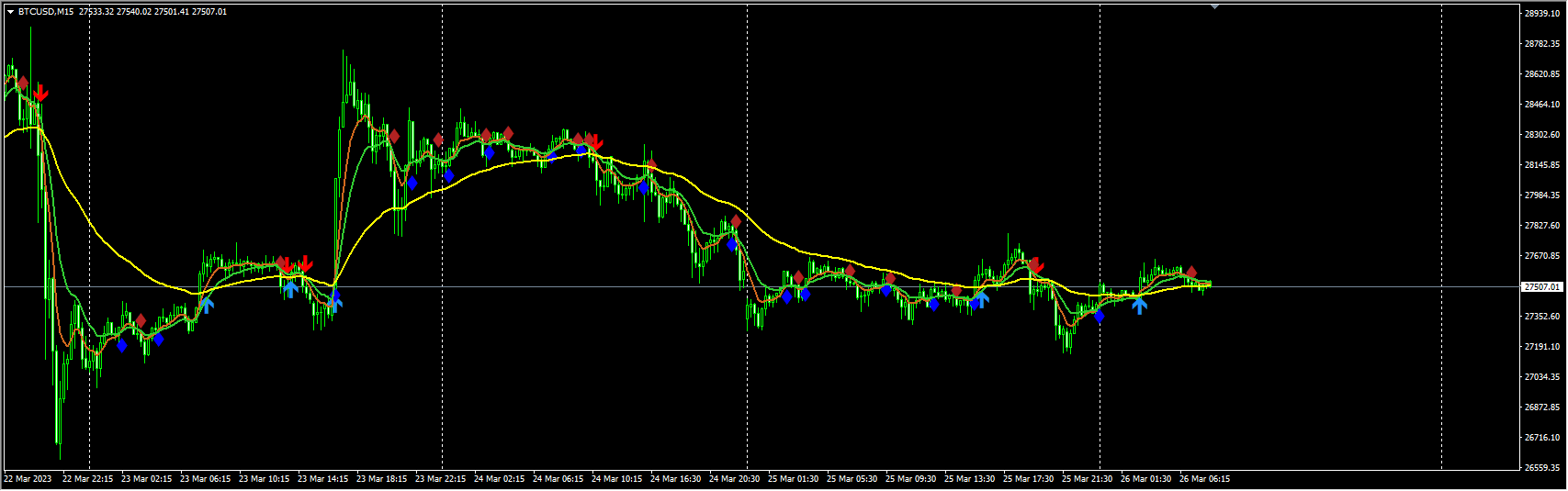The height and width of the screenshot is (491, 1568).
Task: Click the red down arrow above 25 Mar 17:30
Action: [1036, 266]
